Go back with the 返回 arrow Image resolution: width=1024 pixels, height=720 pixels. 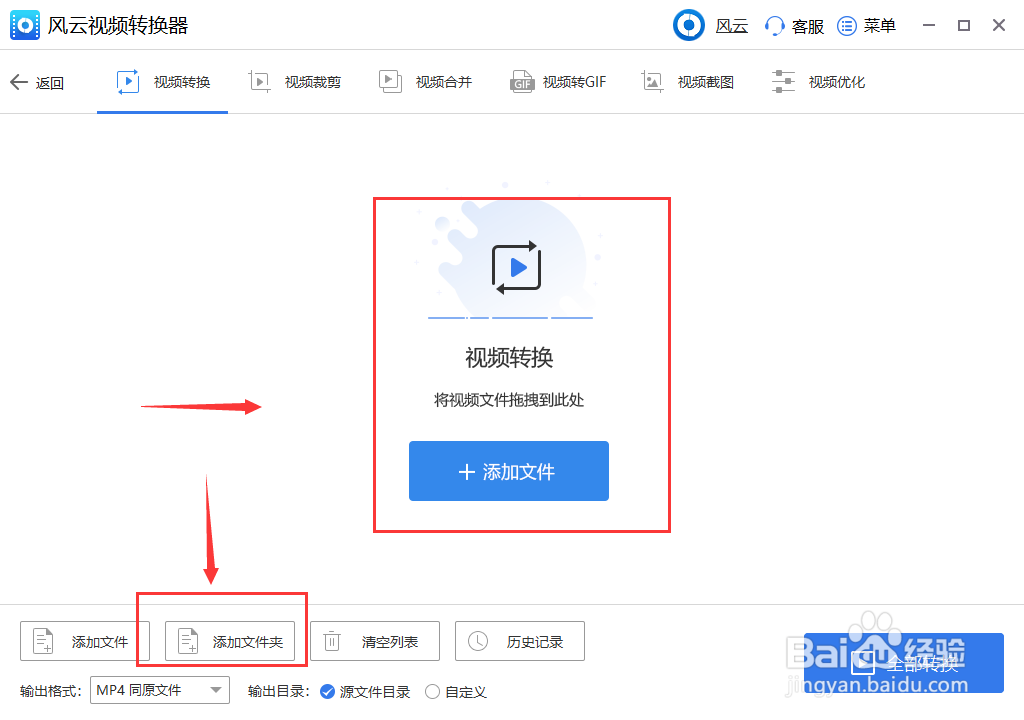coord(19,82)
